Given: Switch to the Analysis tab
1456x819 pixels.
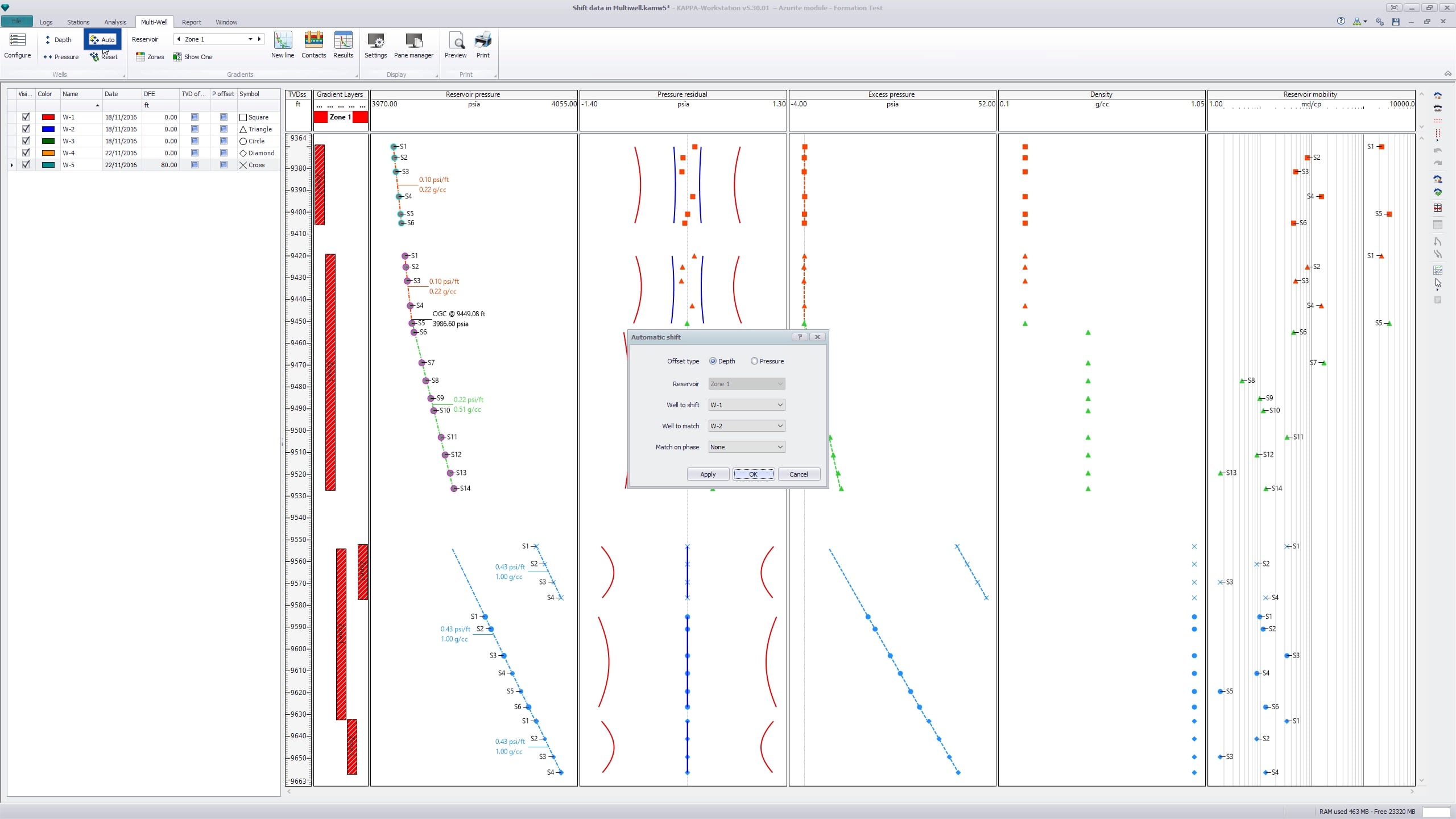Looking at the screenshot, I should pos(115,22).
